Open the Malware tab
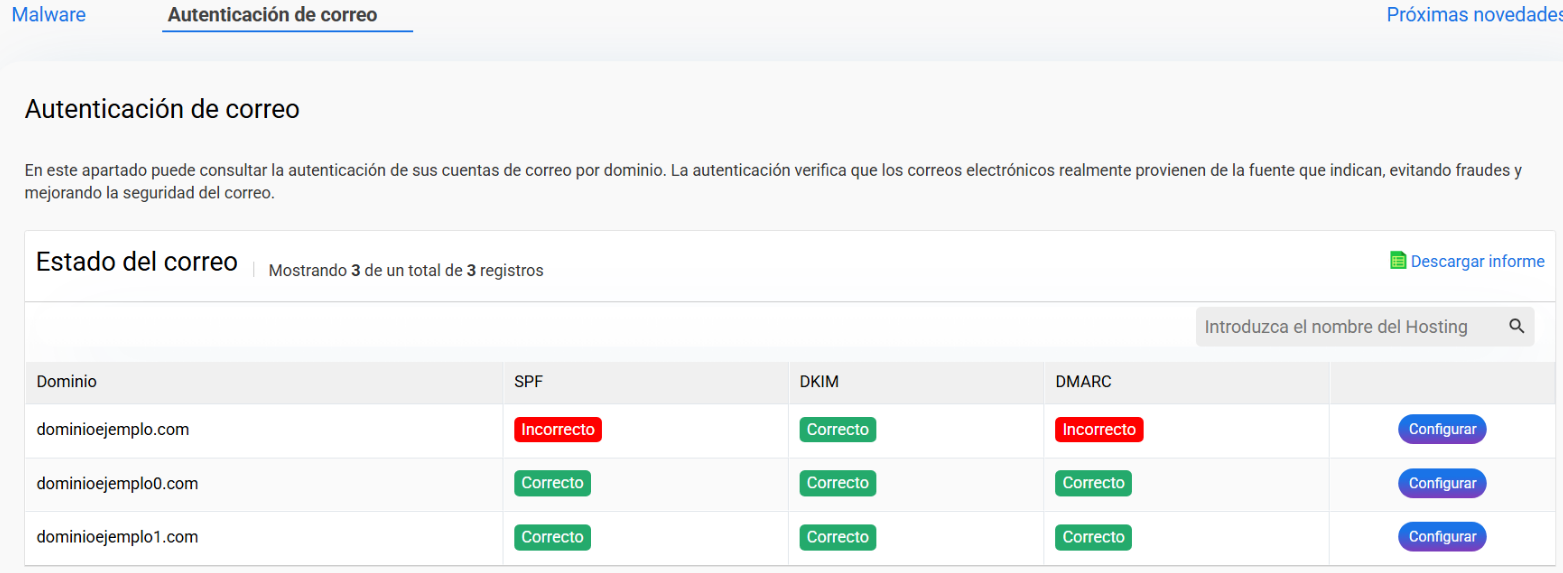This screenshot has width=1563, height=573. (x=48, y=15)
